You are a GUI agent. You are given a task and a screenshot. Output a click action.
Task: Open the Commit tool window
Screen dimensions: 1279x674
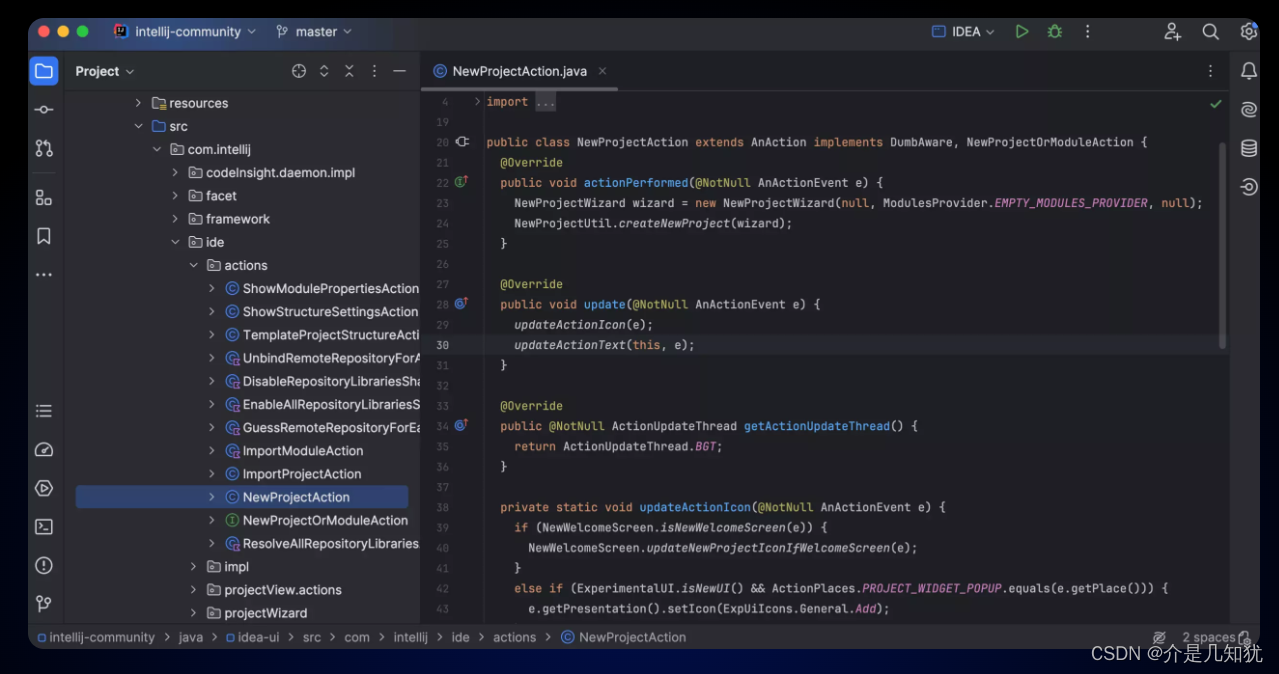(44, 109)
